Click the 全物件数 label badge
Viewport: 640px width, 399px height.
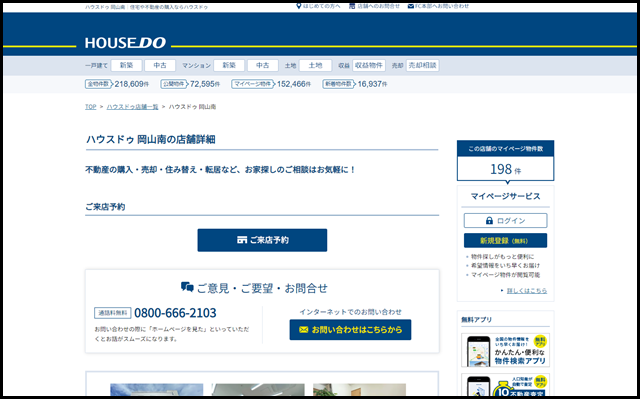click(x=98, y=84)
